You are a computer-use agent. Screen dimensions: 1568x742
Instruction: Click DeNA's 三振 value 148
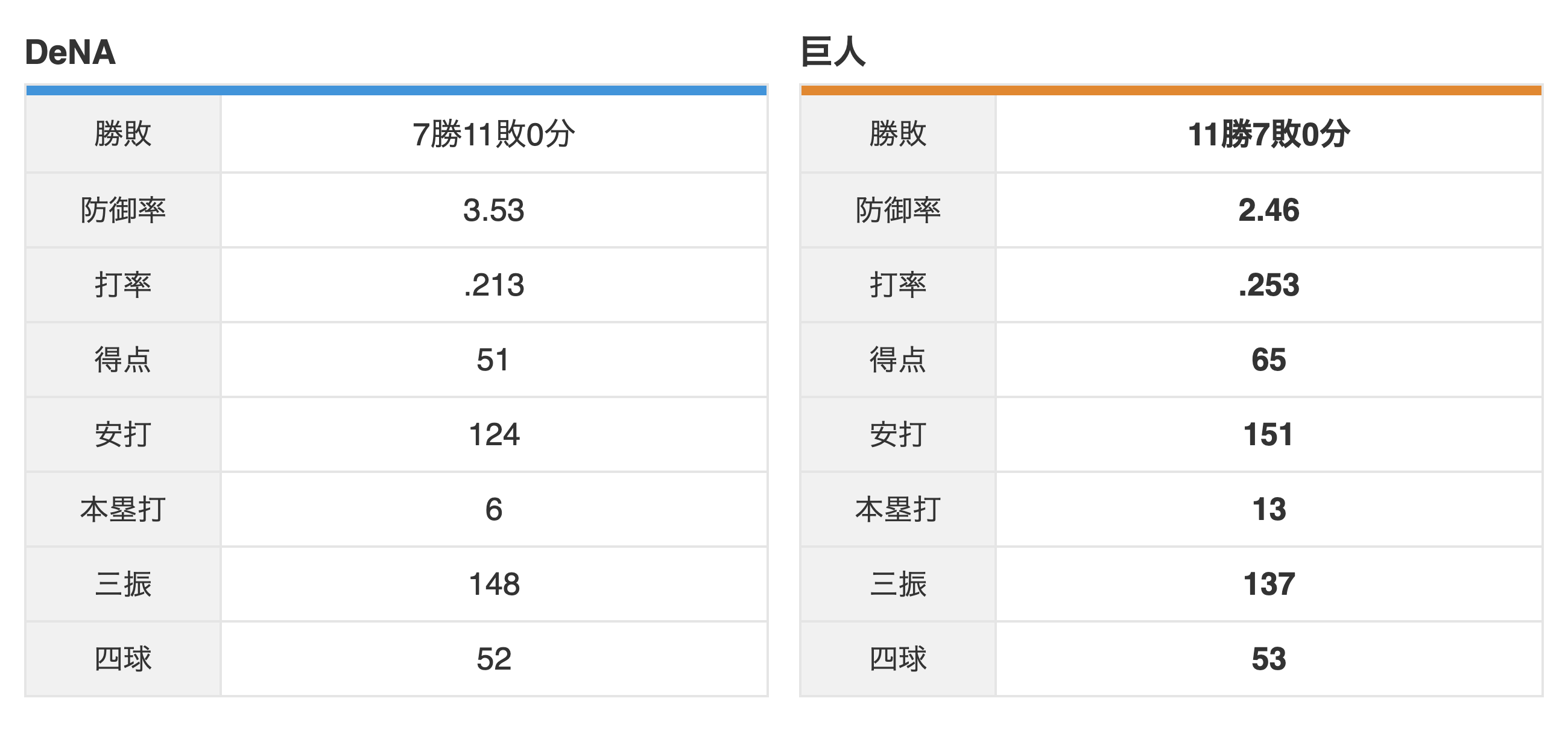(x=494, y=585)
